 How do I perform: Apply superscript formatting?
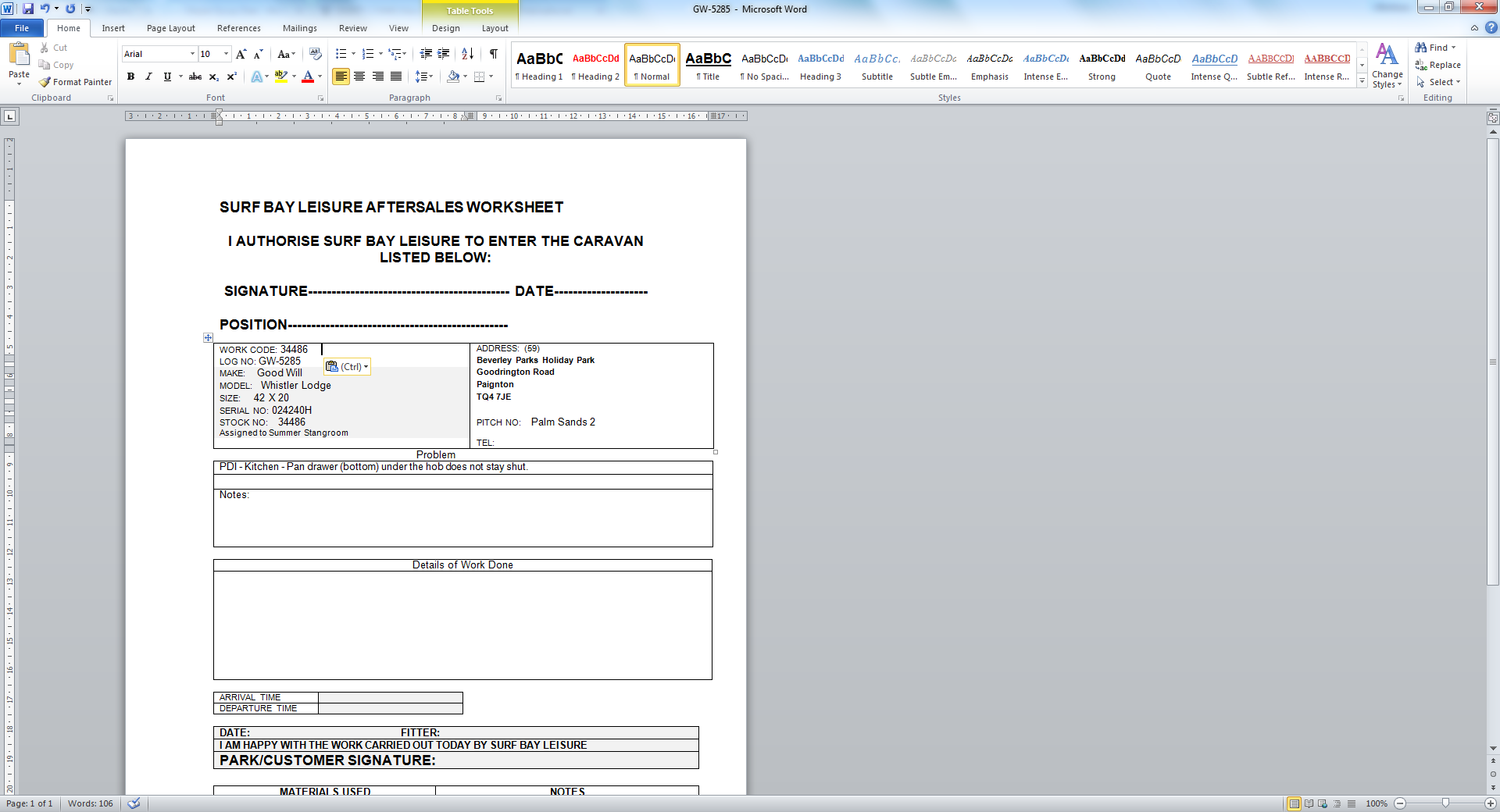coord(231,77)
